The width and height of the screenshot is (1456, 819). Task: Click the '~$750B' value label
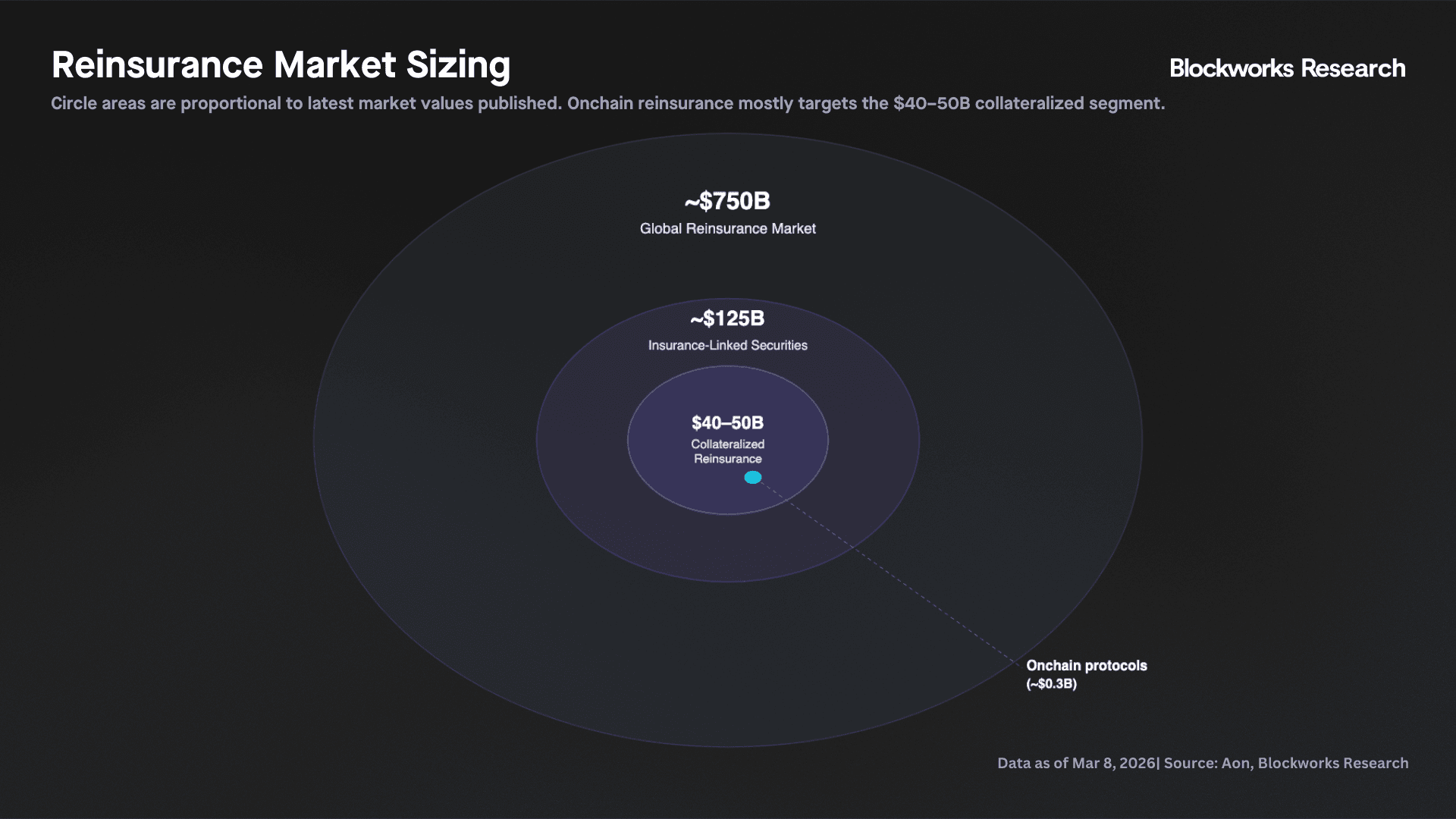(x=727, y=201)
